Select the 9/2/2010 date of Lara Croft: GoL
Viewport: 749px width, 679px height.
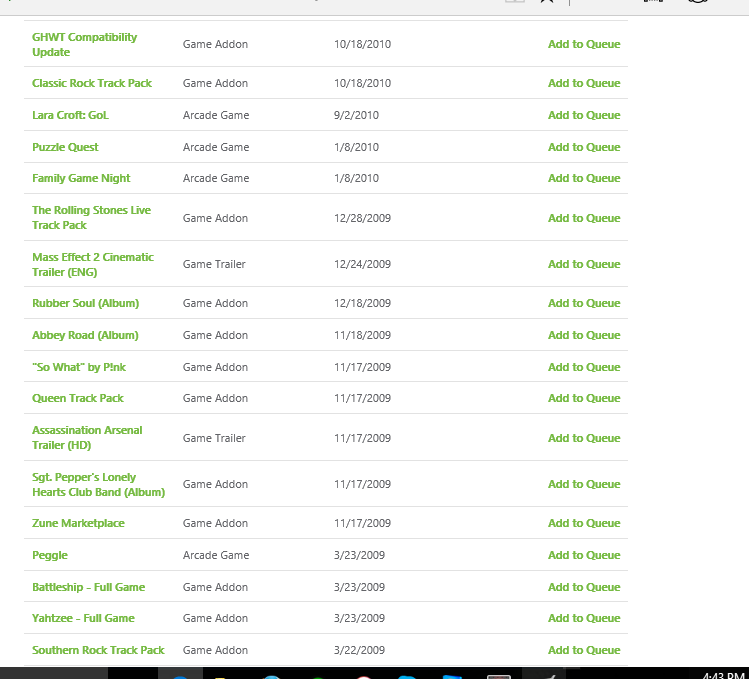(x=356, y=115)
